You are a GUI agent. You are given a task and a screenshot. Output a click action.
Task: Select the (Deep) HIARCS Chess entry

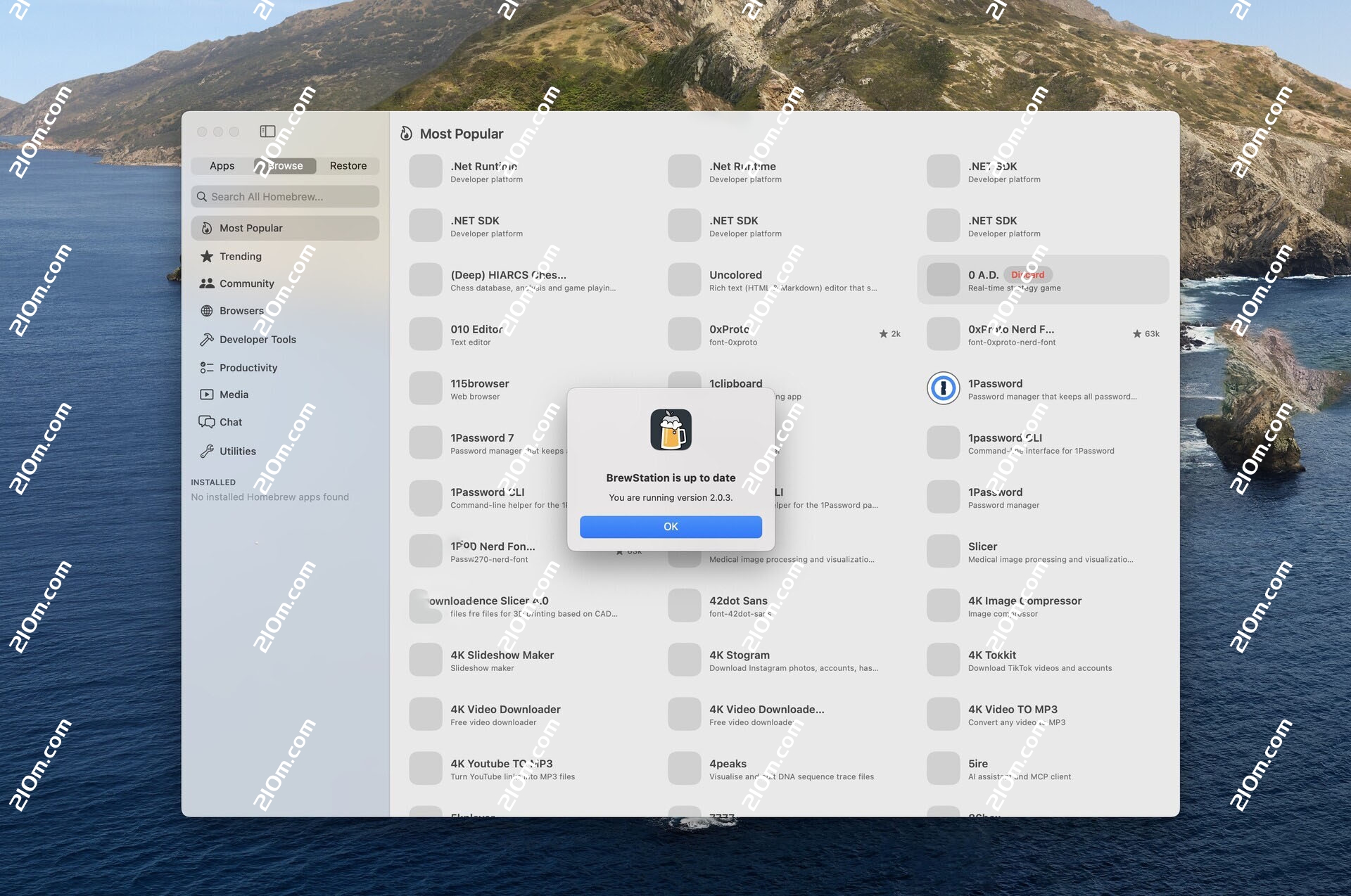[x=526, y=280]
